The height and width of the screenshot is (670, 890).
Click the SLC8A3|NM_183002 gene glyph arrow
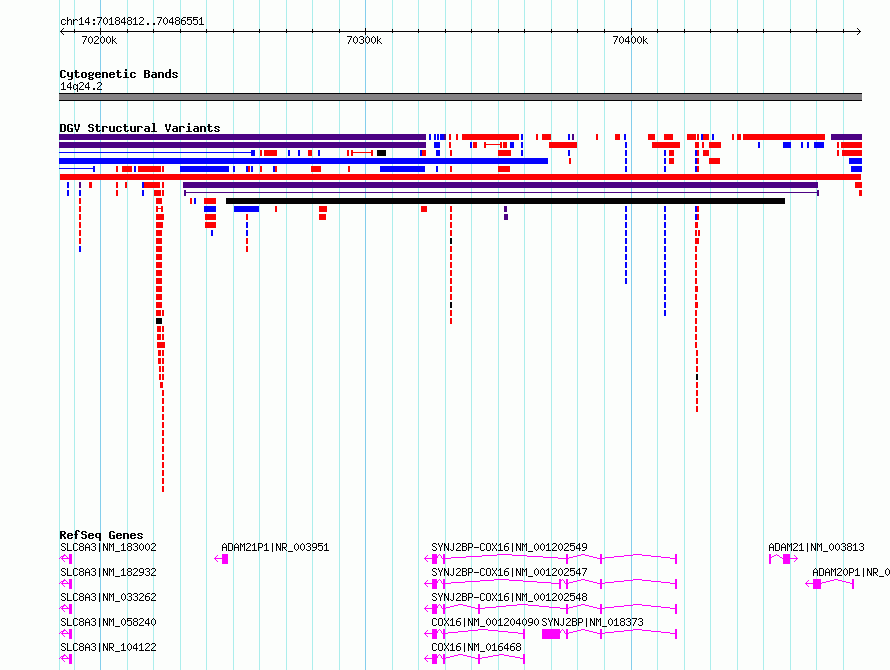pos(66,559)
